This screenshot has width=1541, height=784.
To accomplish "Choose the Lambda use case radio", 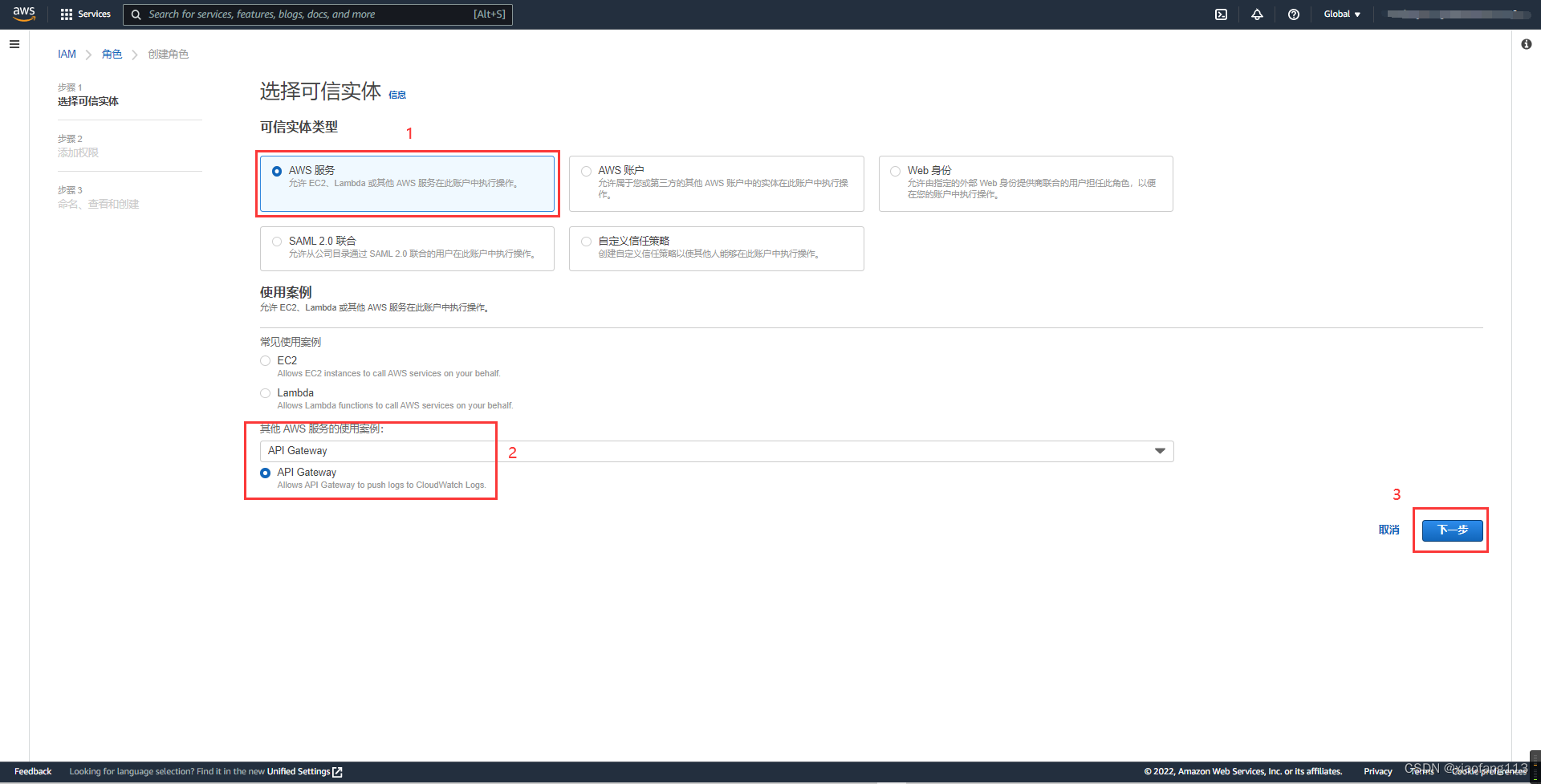I will click(265, 393).
